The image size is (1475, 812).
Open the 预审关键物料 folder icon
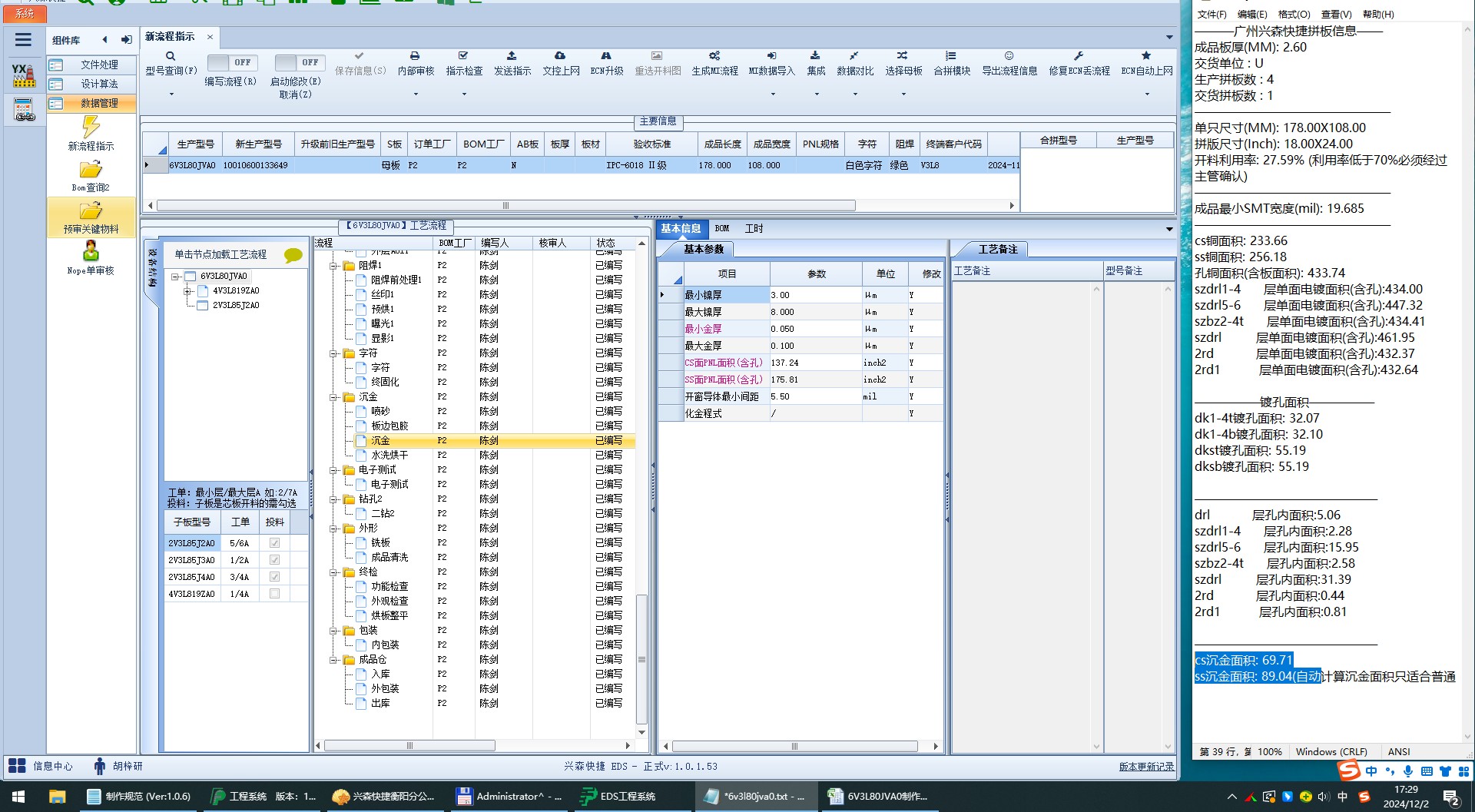click(x=91, y=210)
